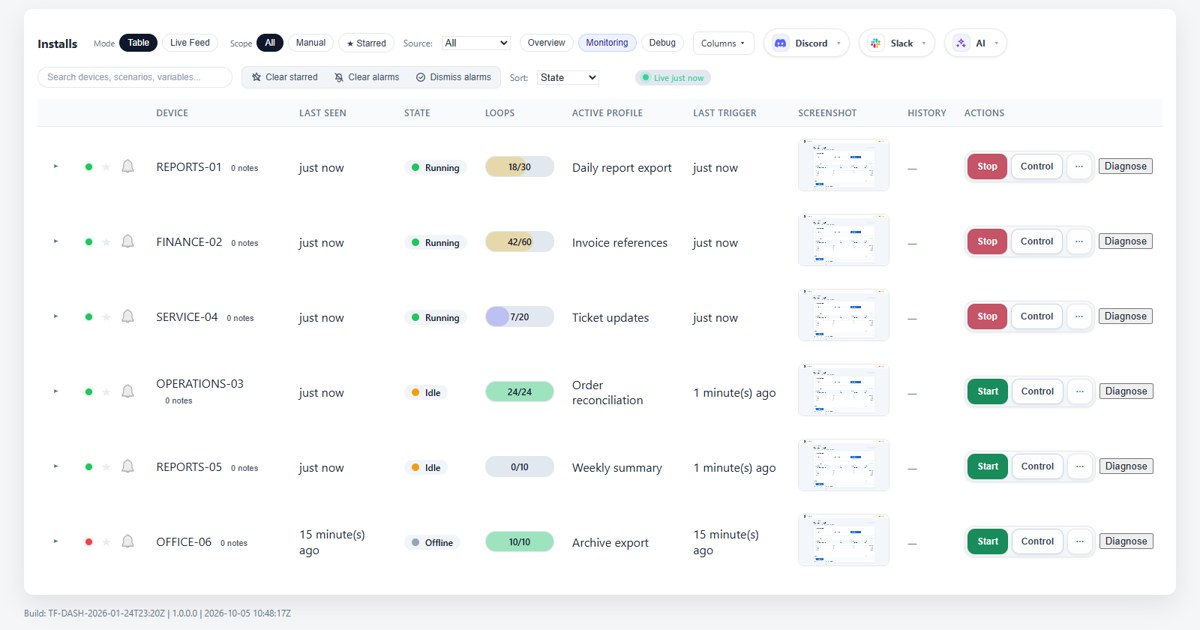Viewport: 1200px width, 630px height.
Task: Open more actions menu for REPORTS-01
Action: (1079, 167)
